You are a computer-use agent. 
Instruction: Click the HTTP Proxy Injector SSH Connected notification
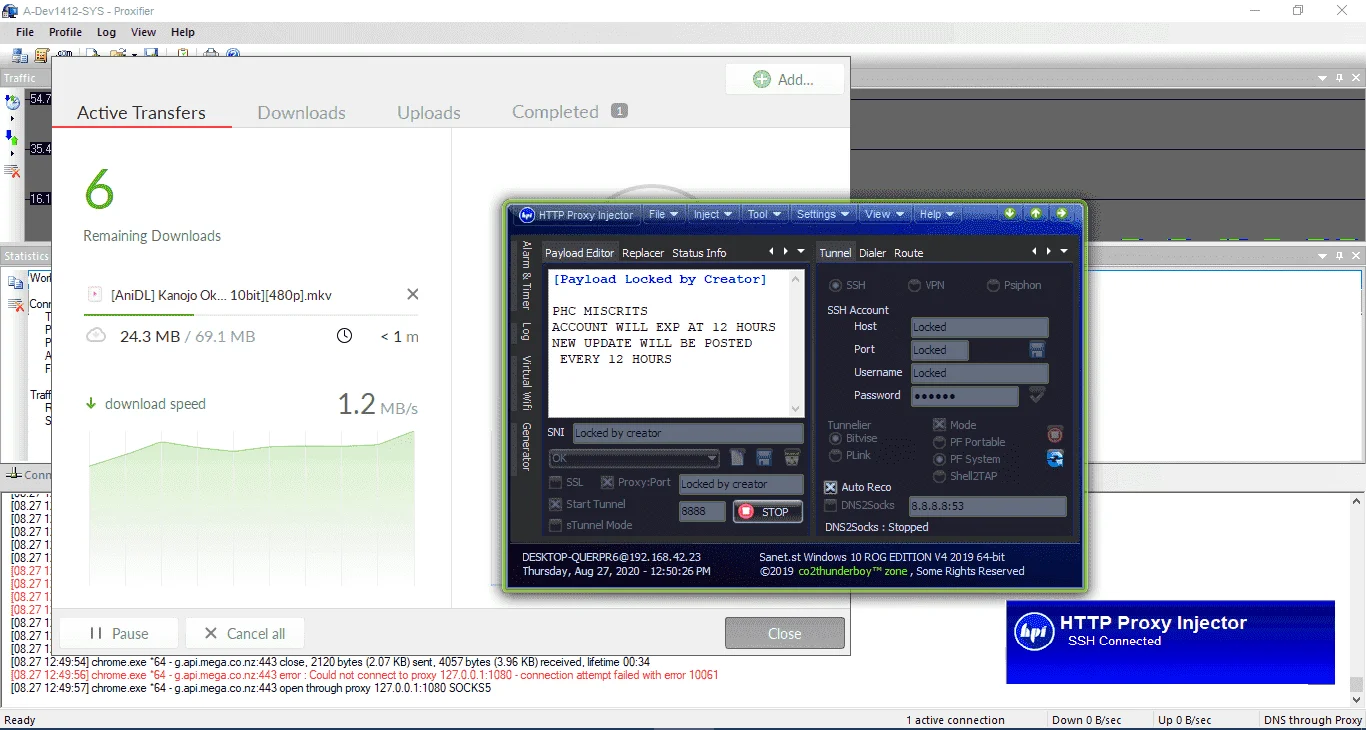coord(1170,642)
